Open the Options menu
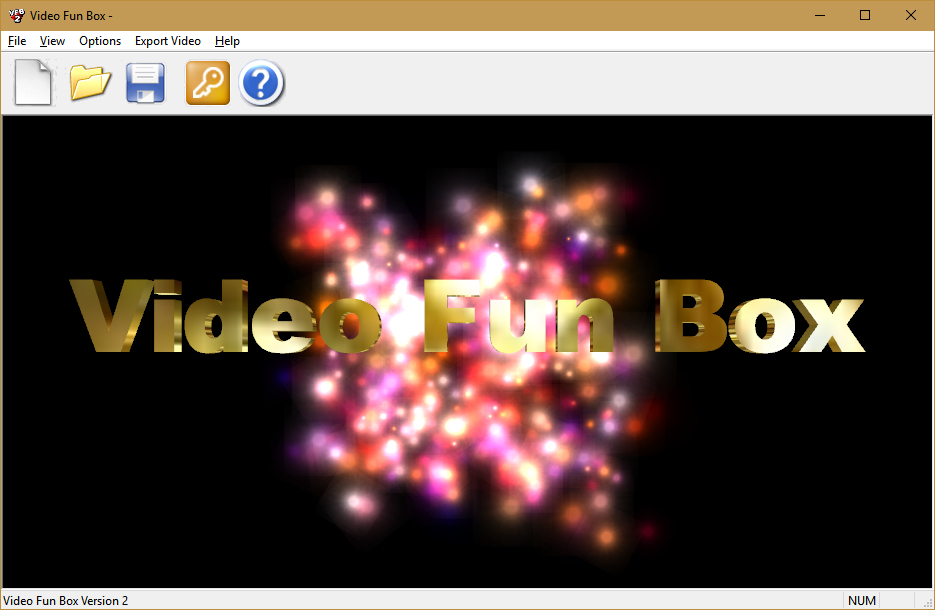The width and height of the screenshot is (935, 610). [100, 41]
